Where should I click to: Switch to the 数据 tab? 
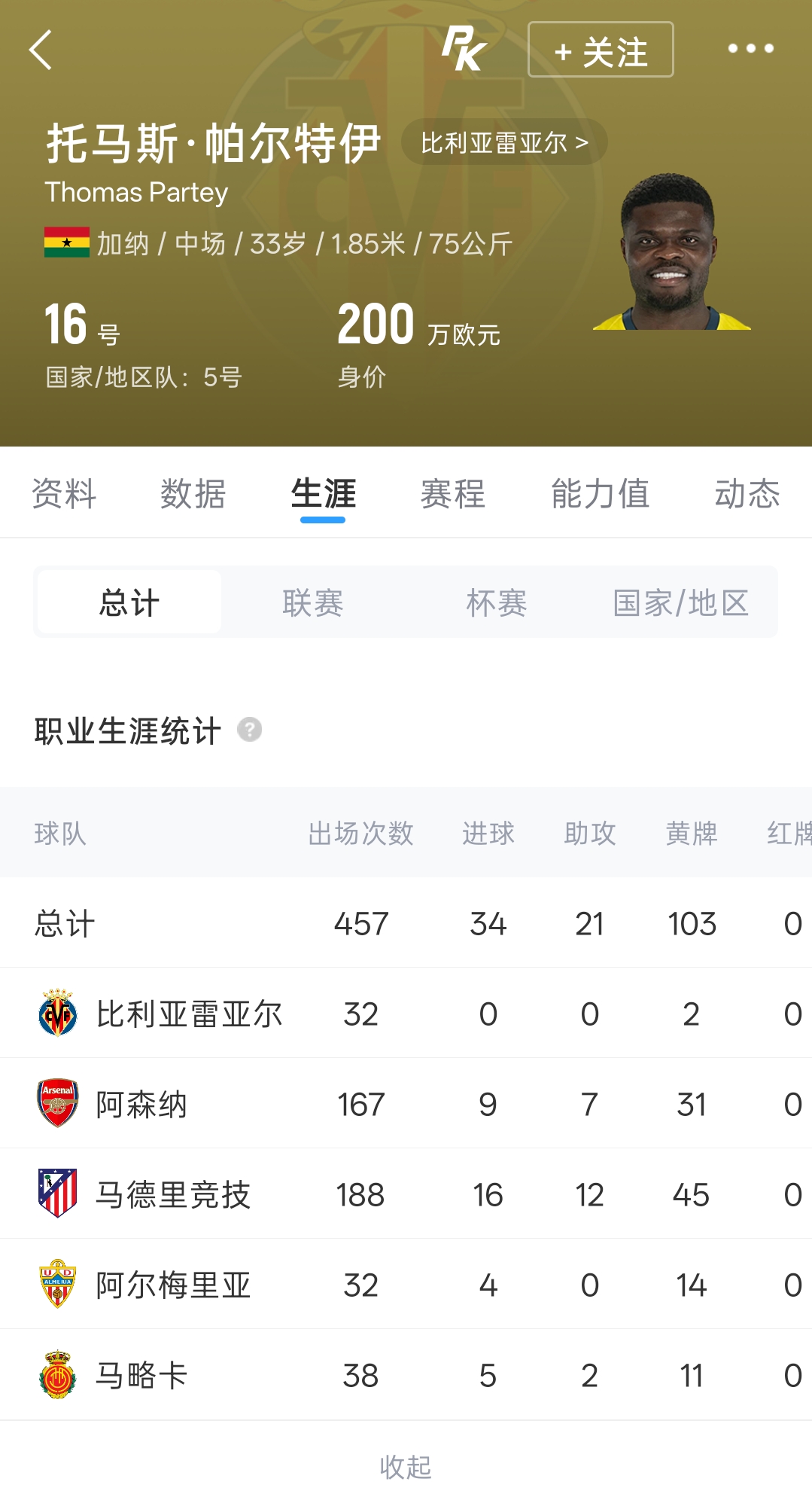pyautogui.click(x=193, y=494)
